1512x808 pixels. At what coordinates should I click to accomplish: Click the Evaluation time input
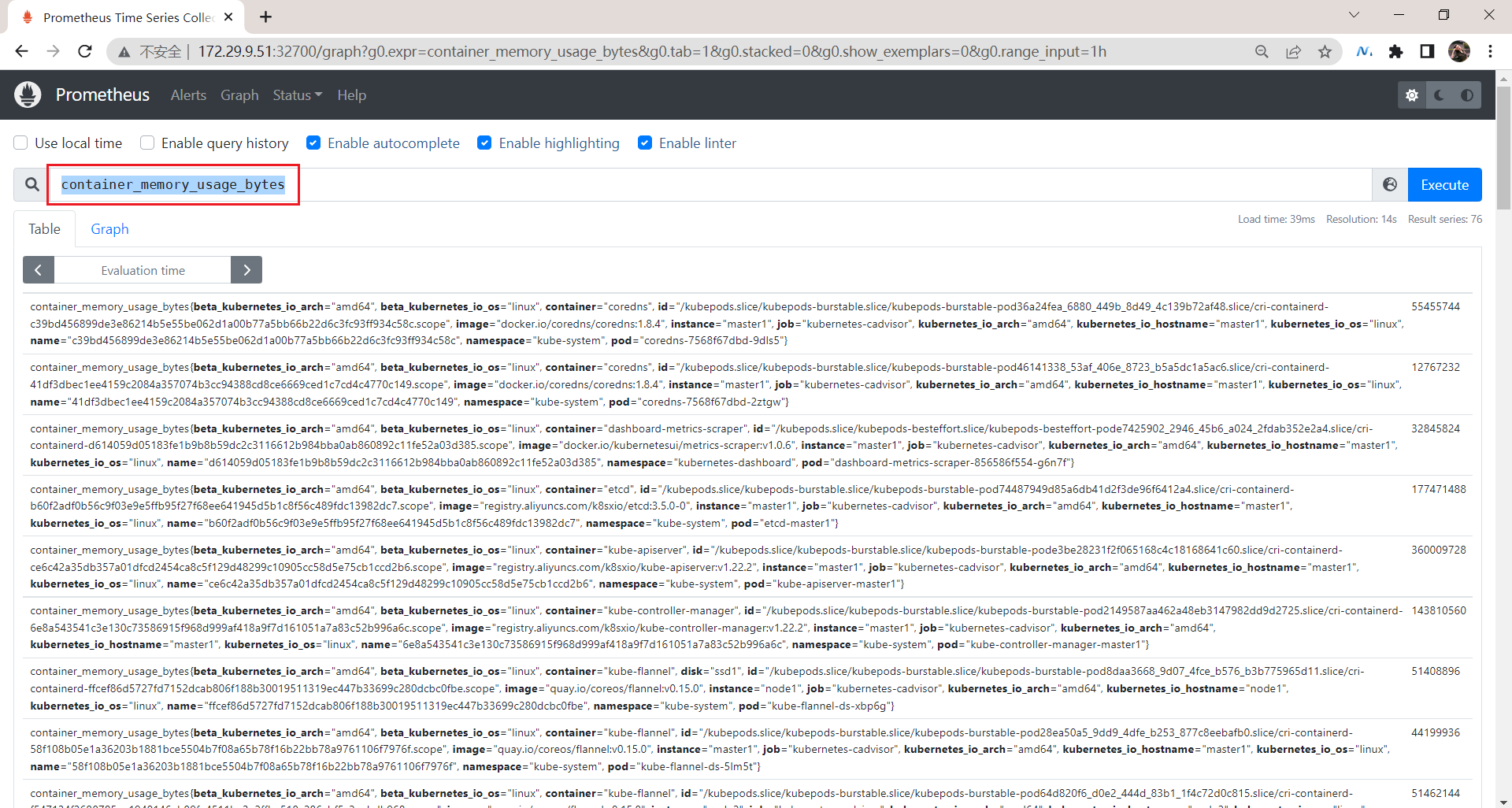pos(143,270)
